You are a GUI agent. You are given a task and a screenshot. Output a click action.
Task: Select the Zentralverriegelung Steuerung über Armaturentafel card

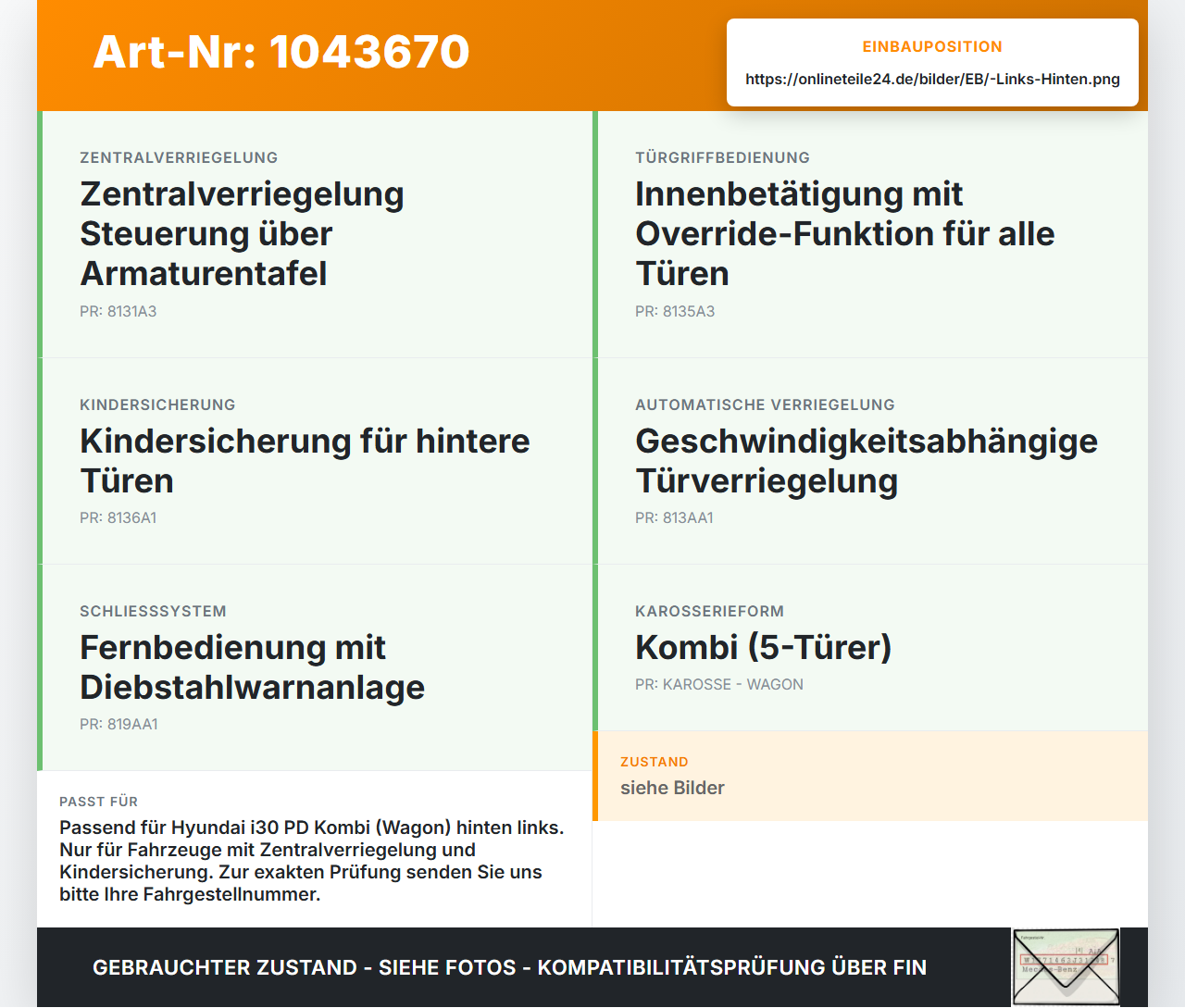click(315, 234)
